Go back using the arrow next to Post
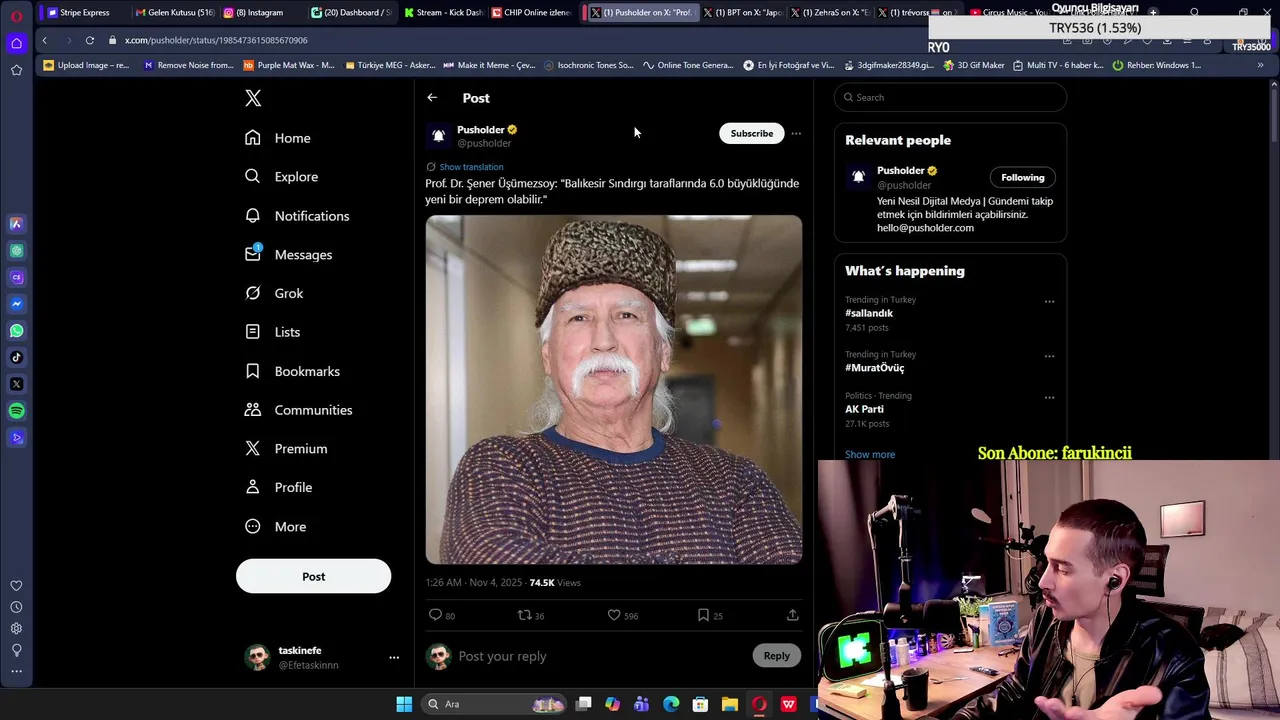Viewport: 1280px width, 720px height. click(432, 98)
